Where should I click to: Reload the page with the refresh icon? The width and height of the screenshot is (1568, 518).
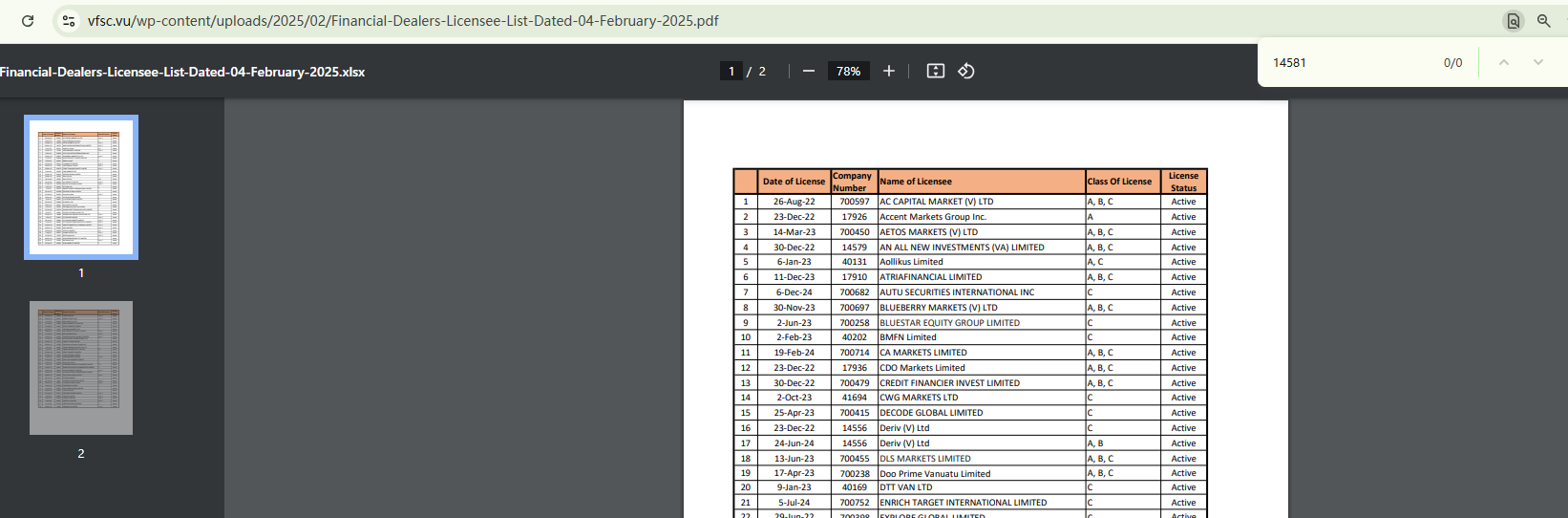click(x=28, y=21)
